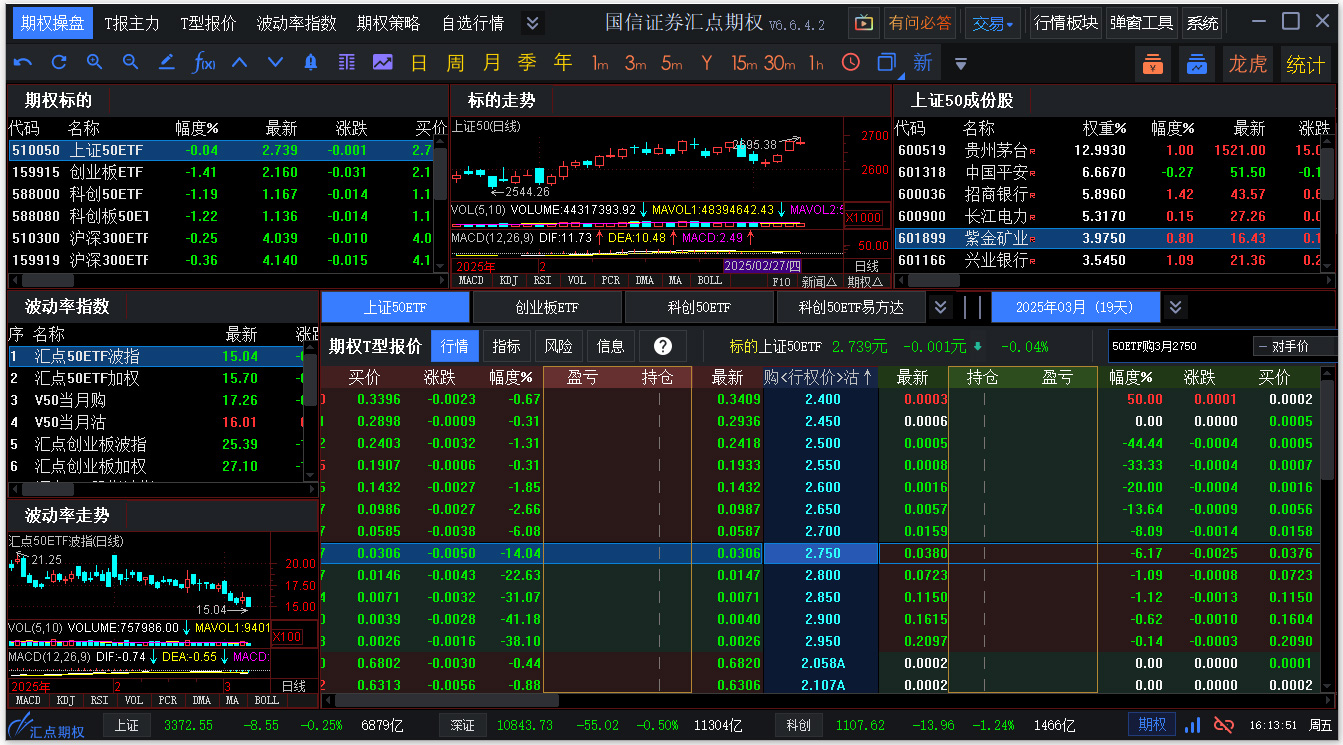Image resolution: width=1343 pixels, height=745 pixels.
Task: Zoom out the chart with magnifier minus
Action: click(x=130, y=63)
